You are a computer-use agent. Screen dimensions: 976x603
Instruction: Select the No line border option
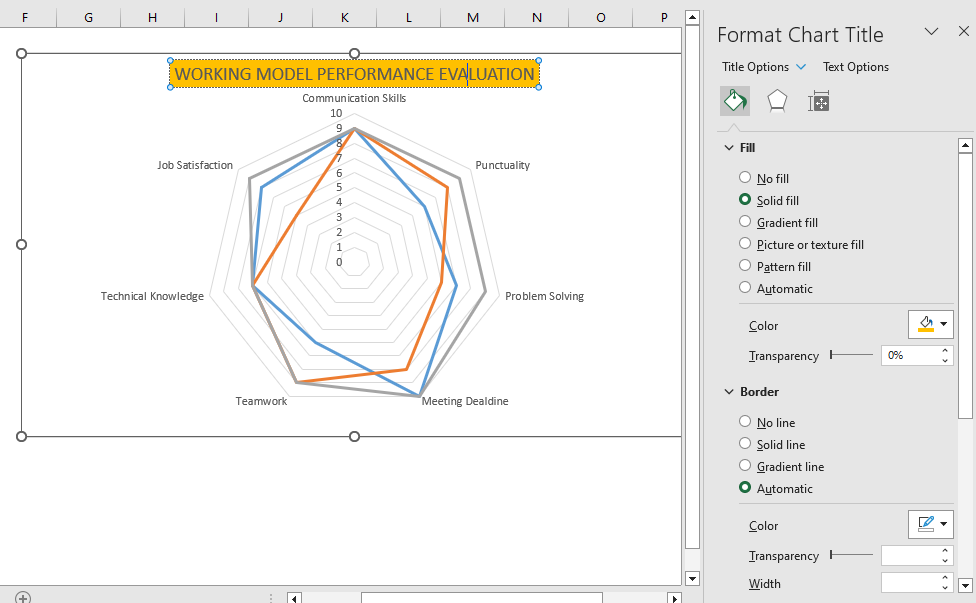[744, 421]
